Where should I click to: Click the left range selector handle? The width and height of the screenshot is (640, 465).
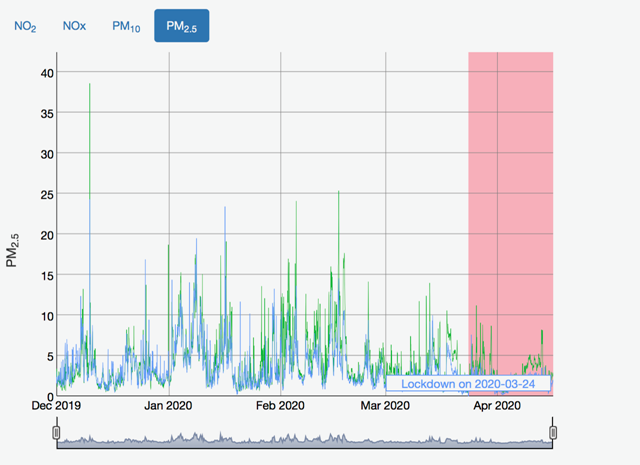56,433
